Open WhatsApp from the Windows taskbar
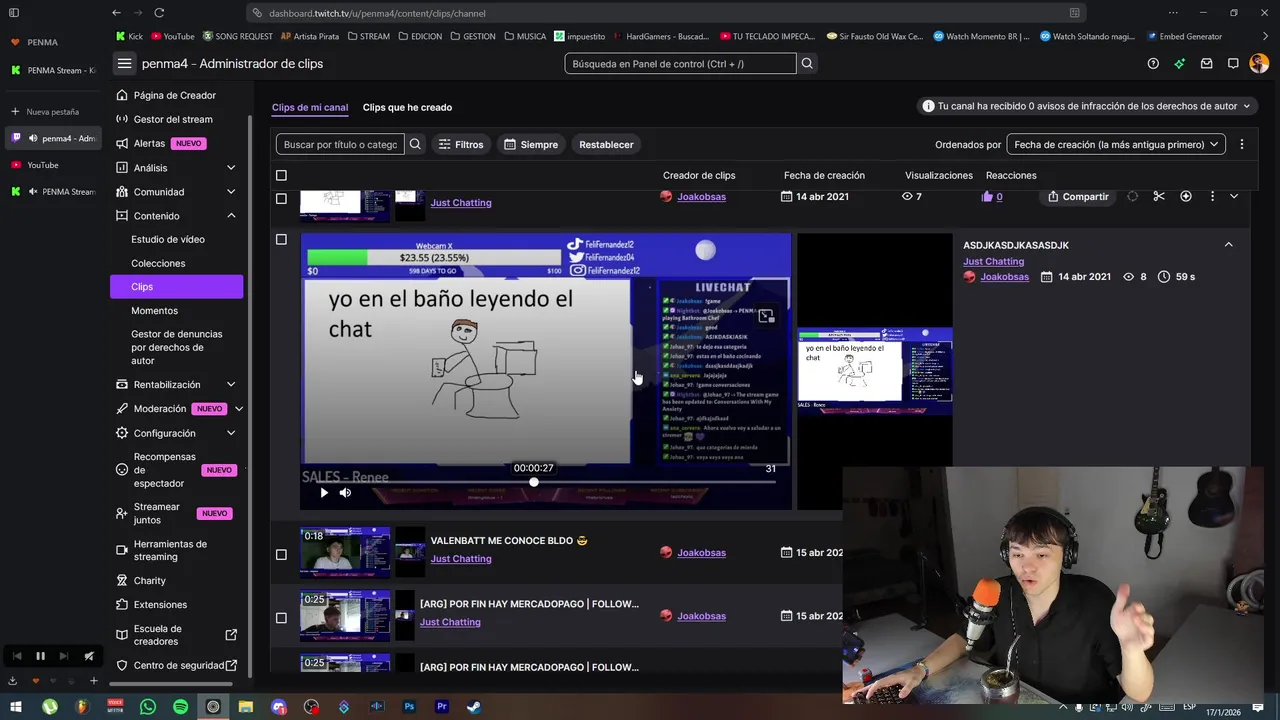Image resolution: width=1280 pixels, height=720 pixels. (x=148, y=707)
